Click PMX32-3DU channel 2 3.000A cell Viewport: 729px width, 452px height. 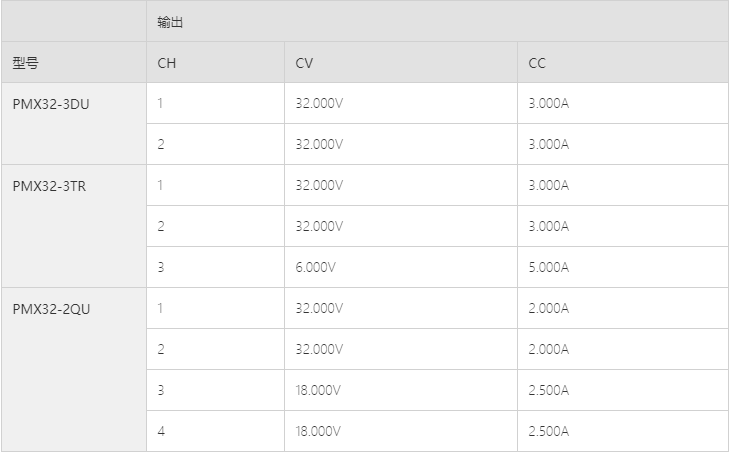point(548,145)
